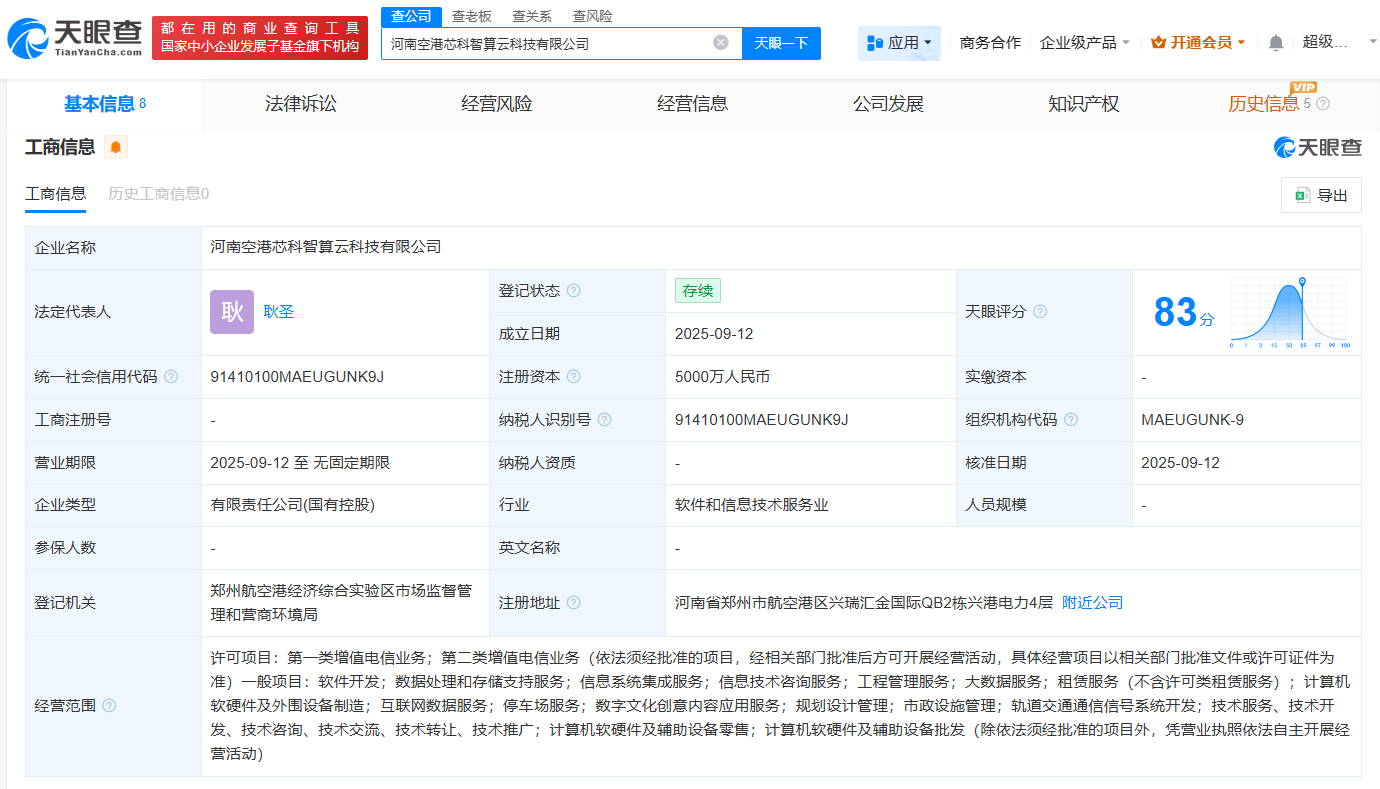
Task: Click help icon beside 注册地址
Action: [x=573, y=602]
